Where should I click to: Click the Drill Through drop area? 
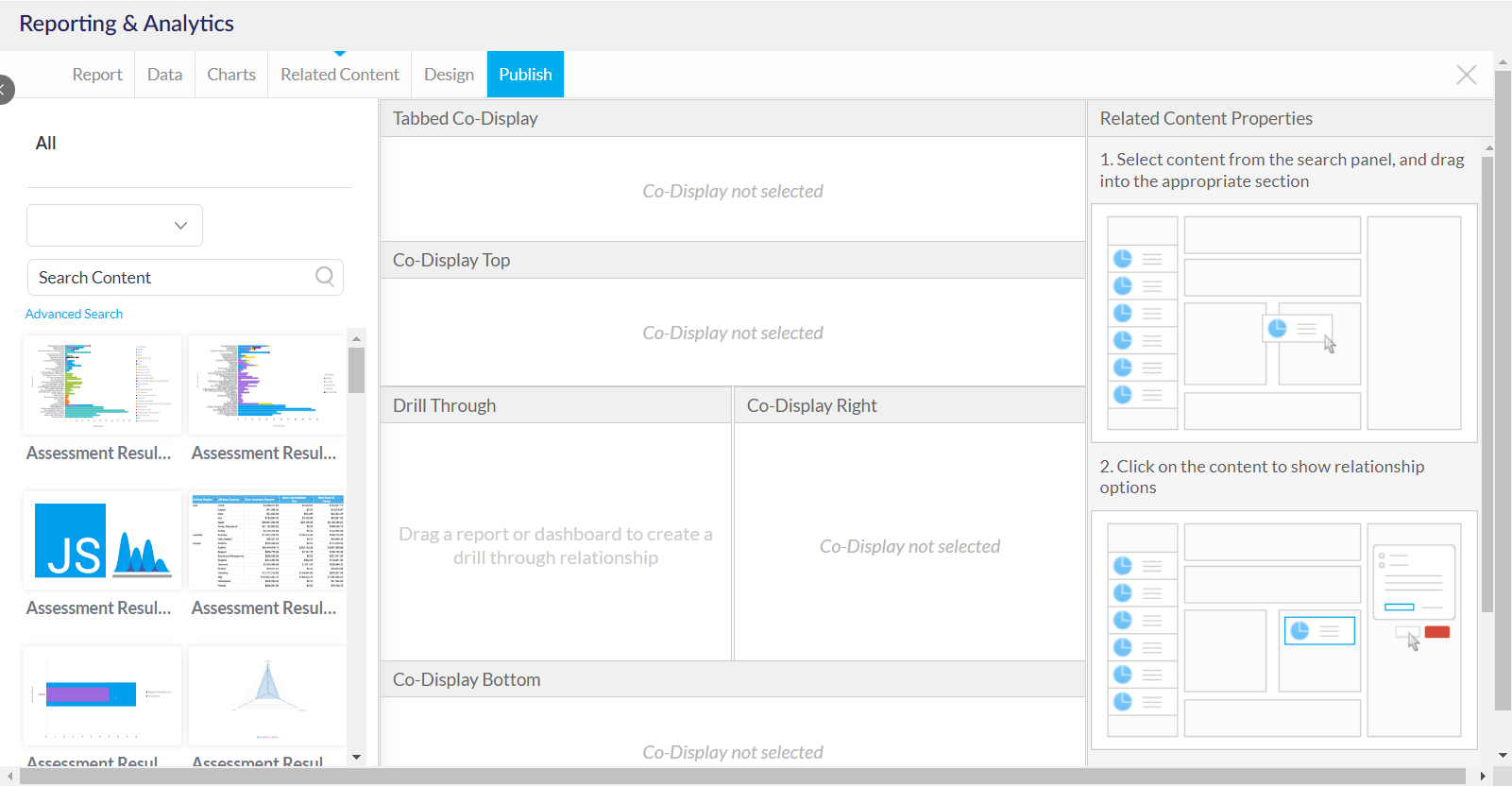(x=555, y=545)
